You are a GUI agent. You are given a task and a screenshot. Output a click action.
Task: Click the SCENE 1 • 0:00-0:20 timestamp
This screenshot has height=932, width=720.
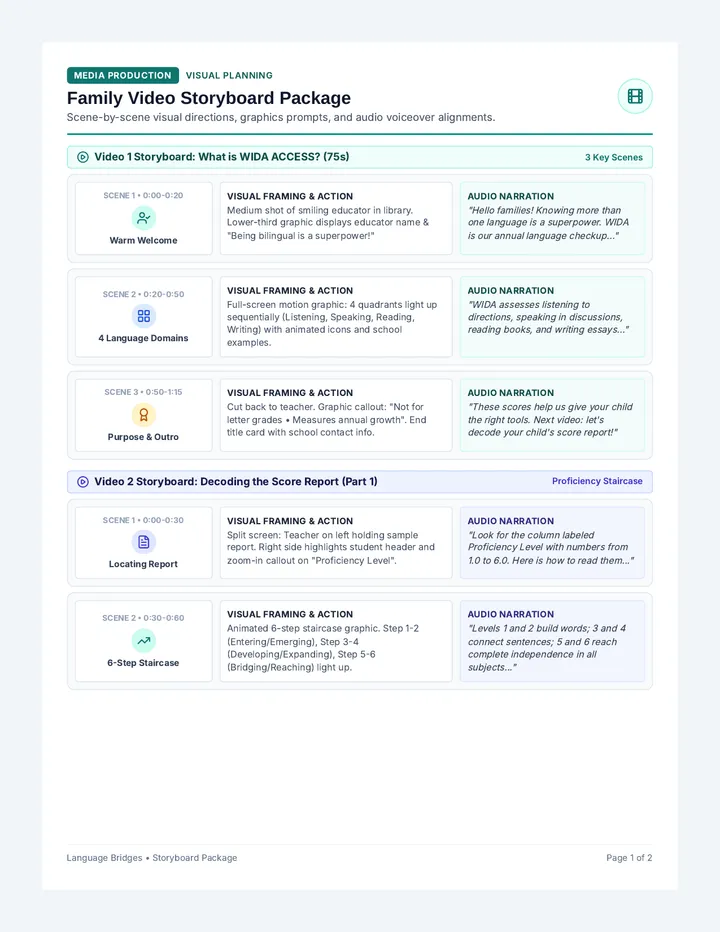[143, 196]
